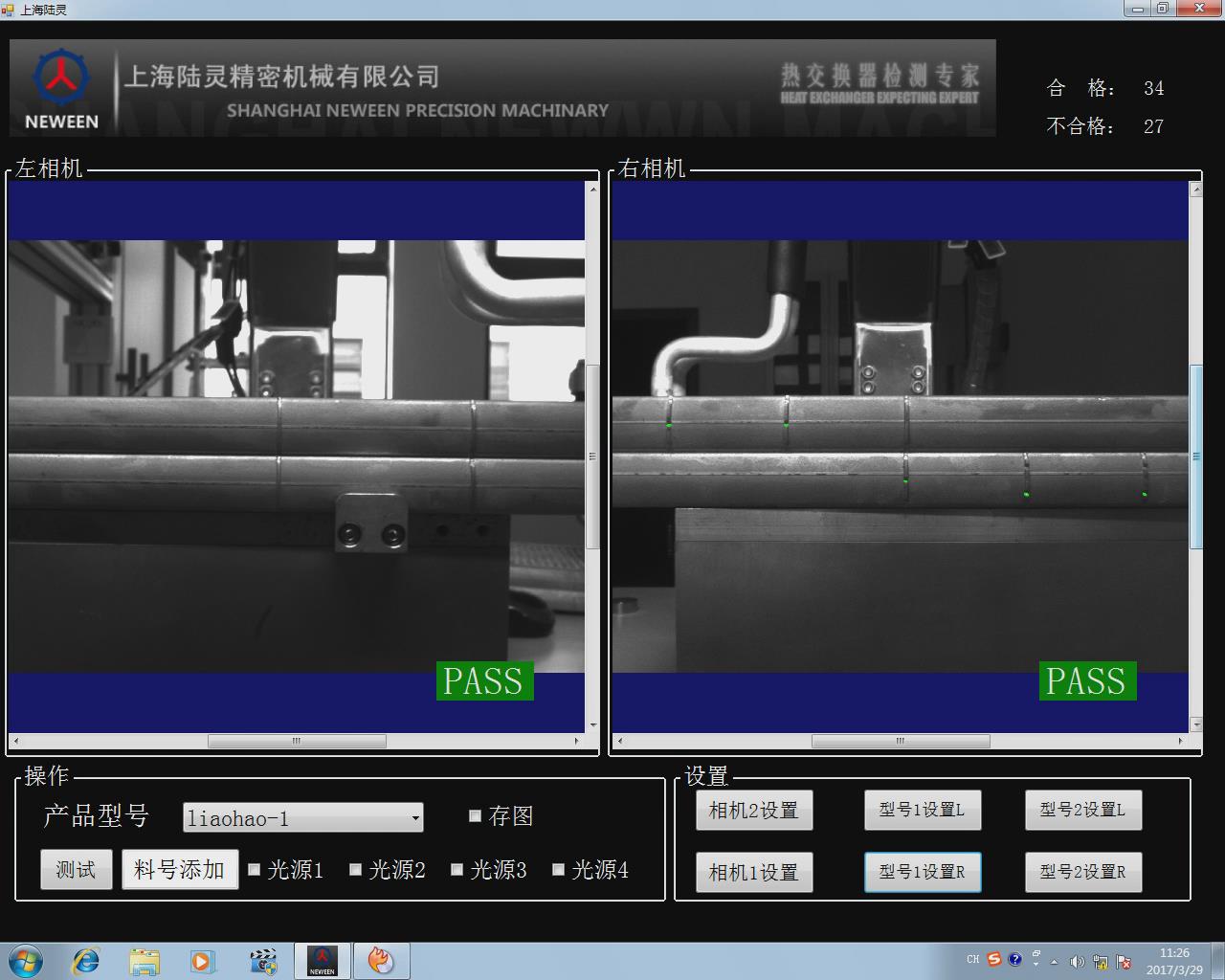The image size is (1225, 980).
Task: Show hidden tray icons arrow
Action: click(x=1055, y=961)
